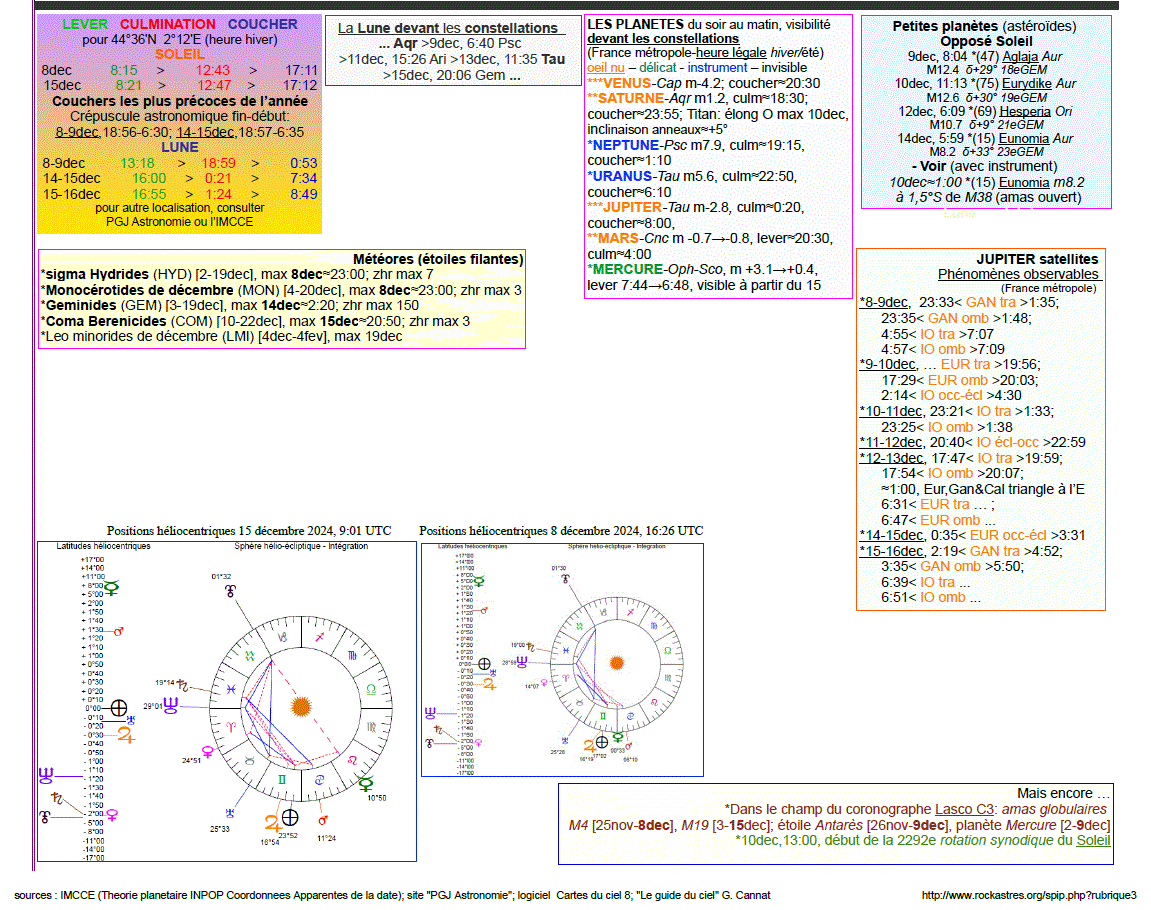Click the 'sigma Hydrides' meteor shower name
1151x910 pixels.
(98, 274)
